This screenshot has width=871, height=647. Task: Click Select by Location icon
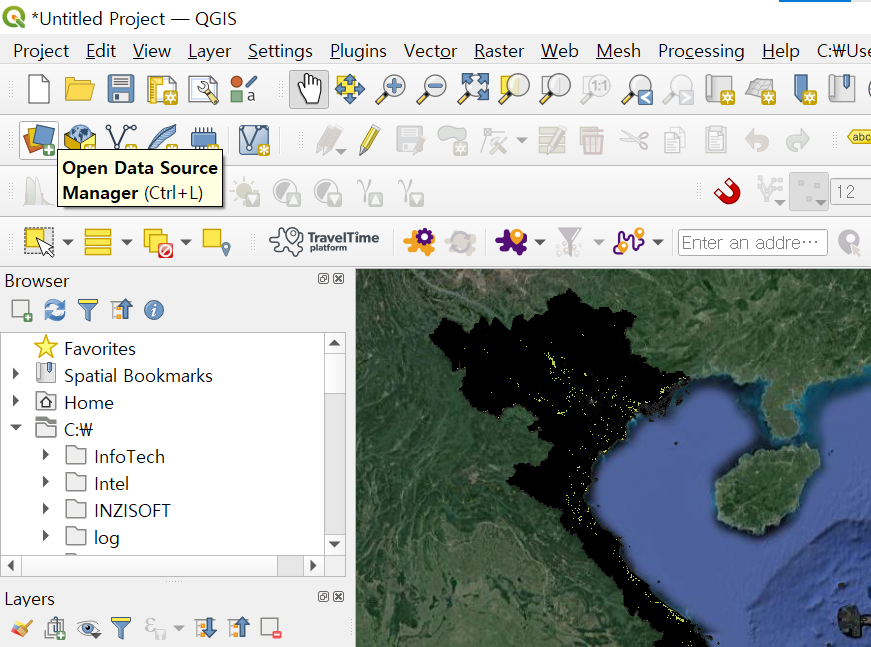click(216, 242)
